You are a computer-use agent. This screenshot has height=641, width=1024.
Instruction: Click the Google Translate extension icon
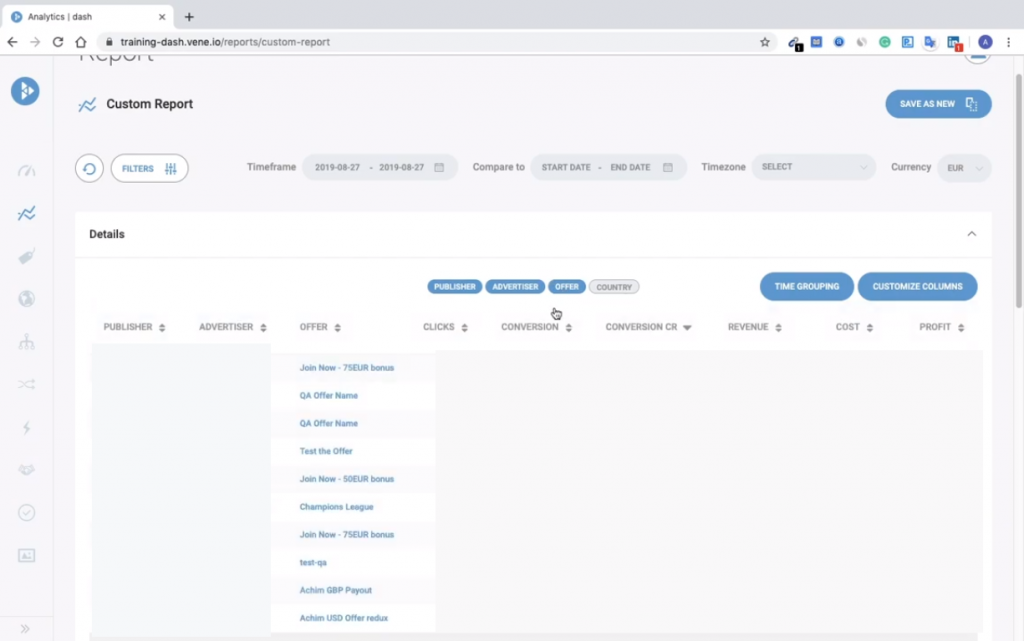pyautogui.click(x=930, y=42)
